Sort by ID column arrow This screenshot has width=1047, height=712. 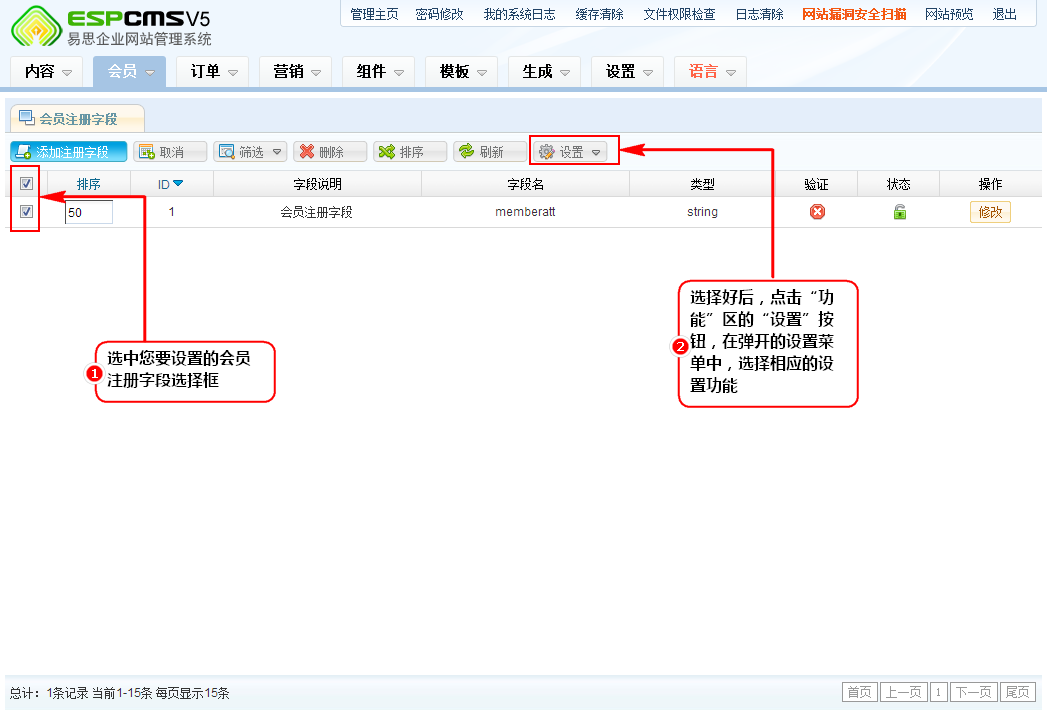178,184
